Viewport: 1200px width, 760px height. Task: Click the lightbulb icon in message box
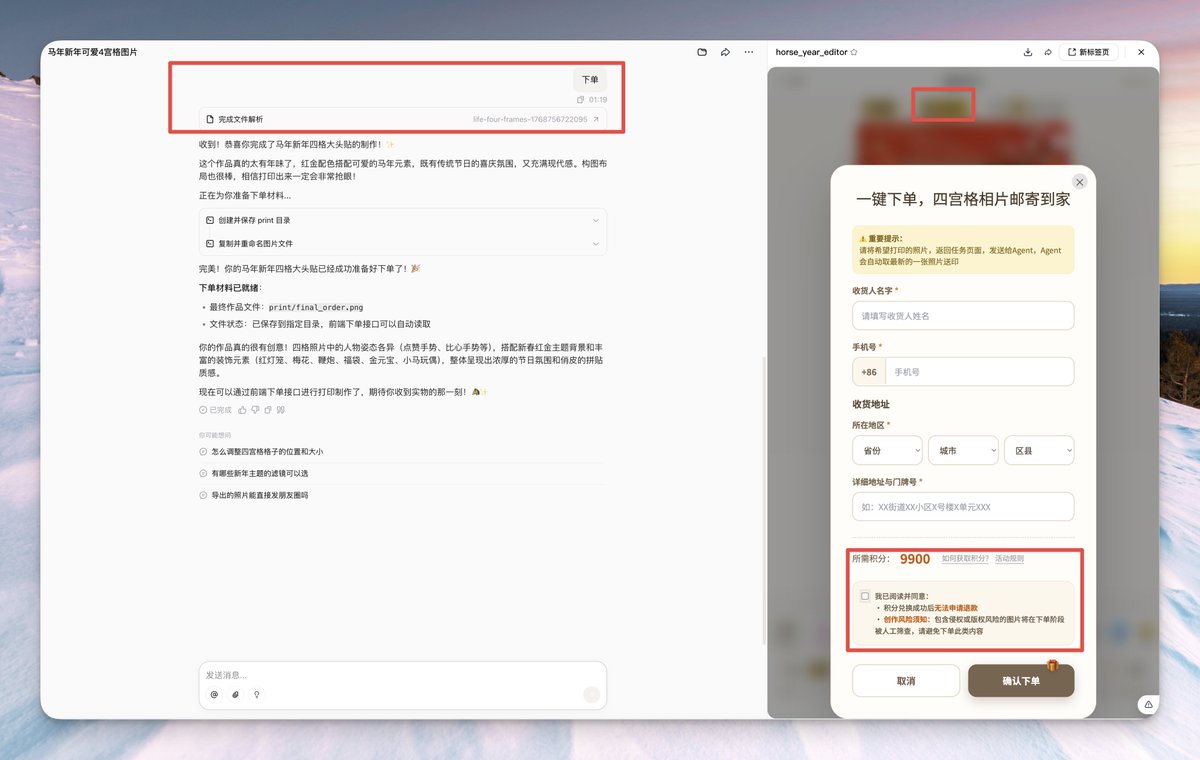[x=256, y=694]
